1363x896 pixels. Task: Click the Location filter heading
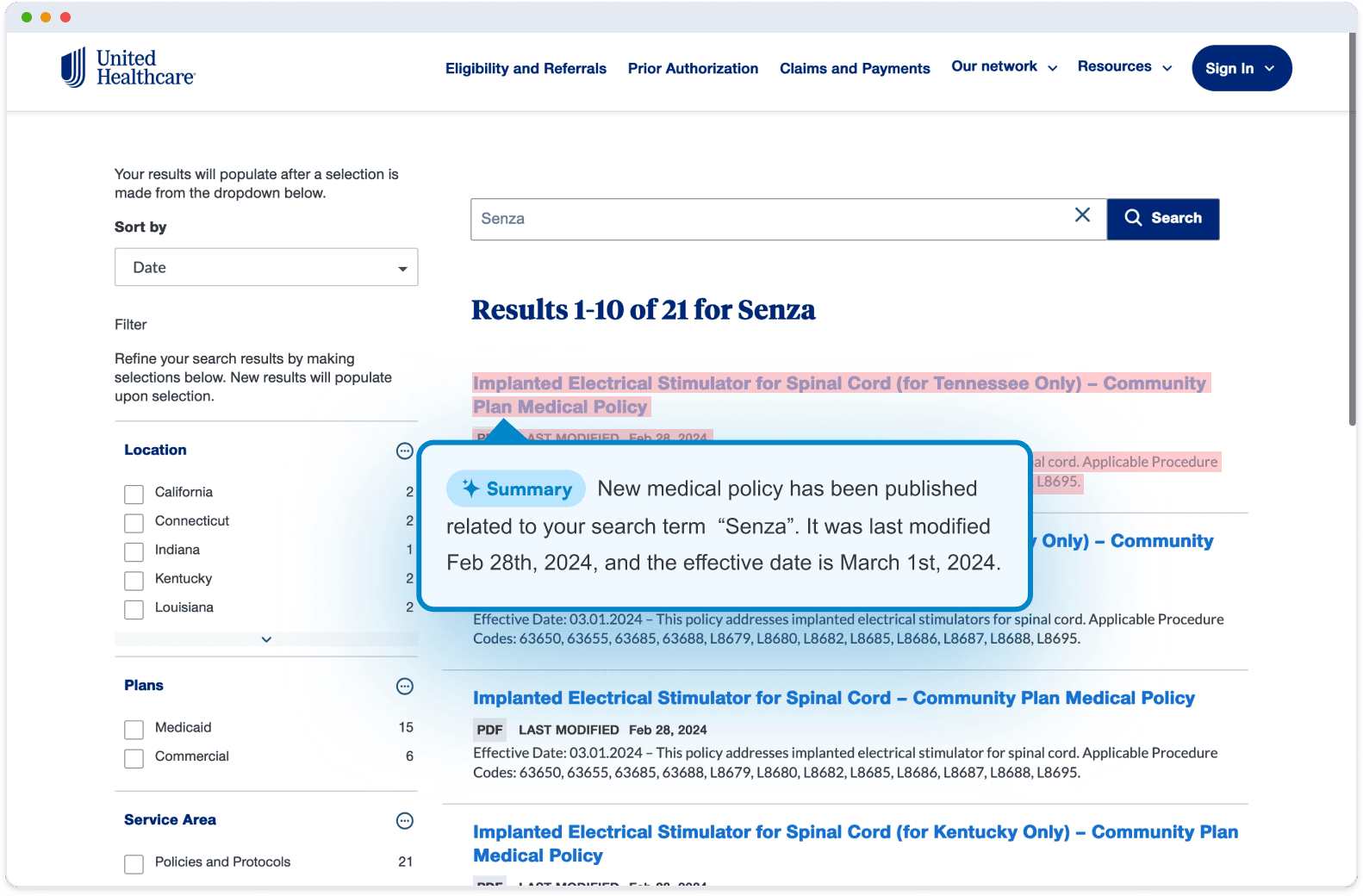coord(155,450)
